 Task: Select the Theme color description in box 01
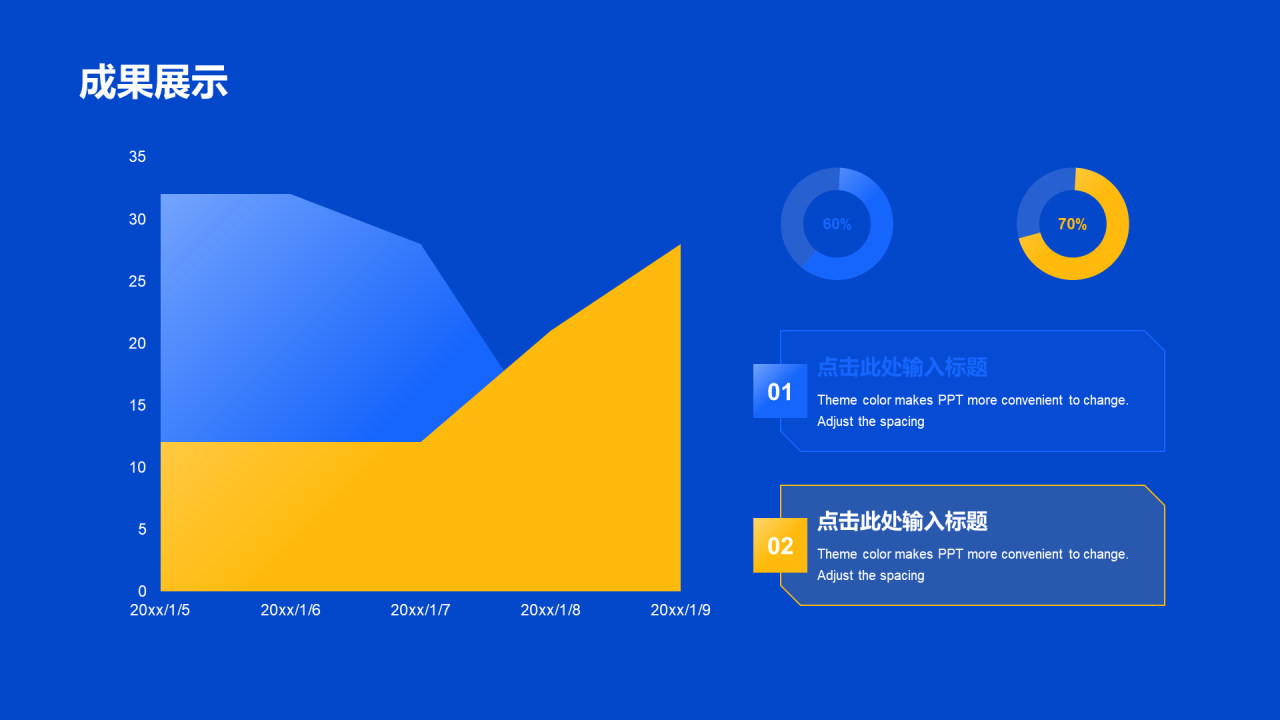click(972, 410)
